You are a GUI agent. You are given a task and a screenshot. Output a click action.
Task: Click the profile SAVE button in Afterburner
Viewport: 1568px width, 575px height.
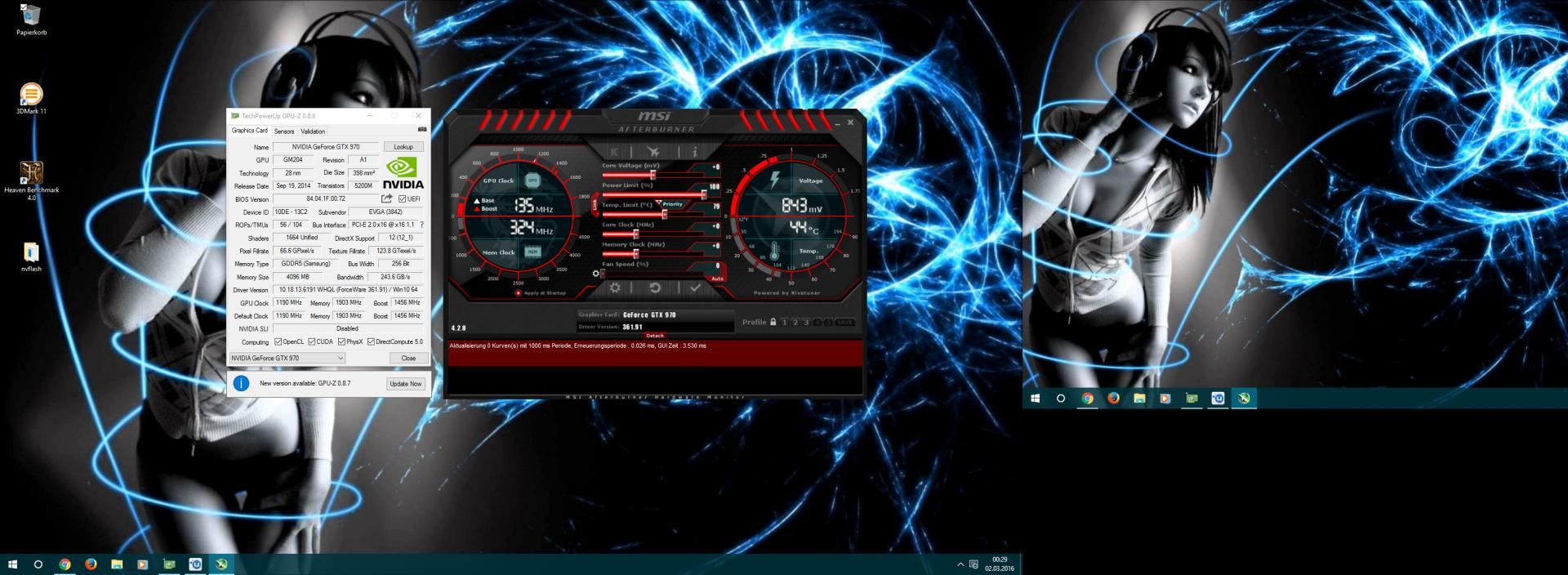[x=844, y=323]
